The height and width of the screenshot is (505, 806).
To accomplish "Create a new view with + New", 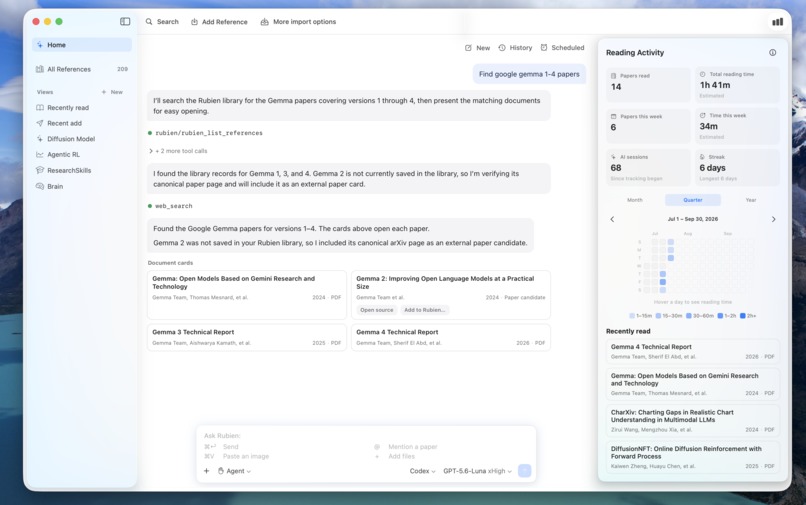I will [x=112, y=92].
